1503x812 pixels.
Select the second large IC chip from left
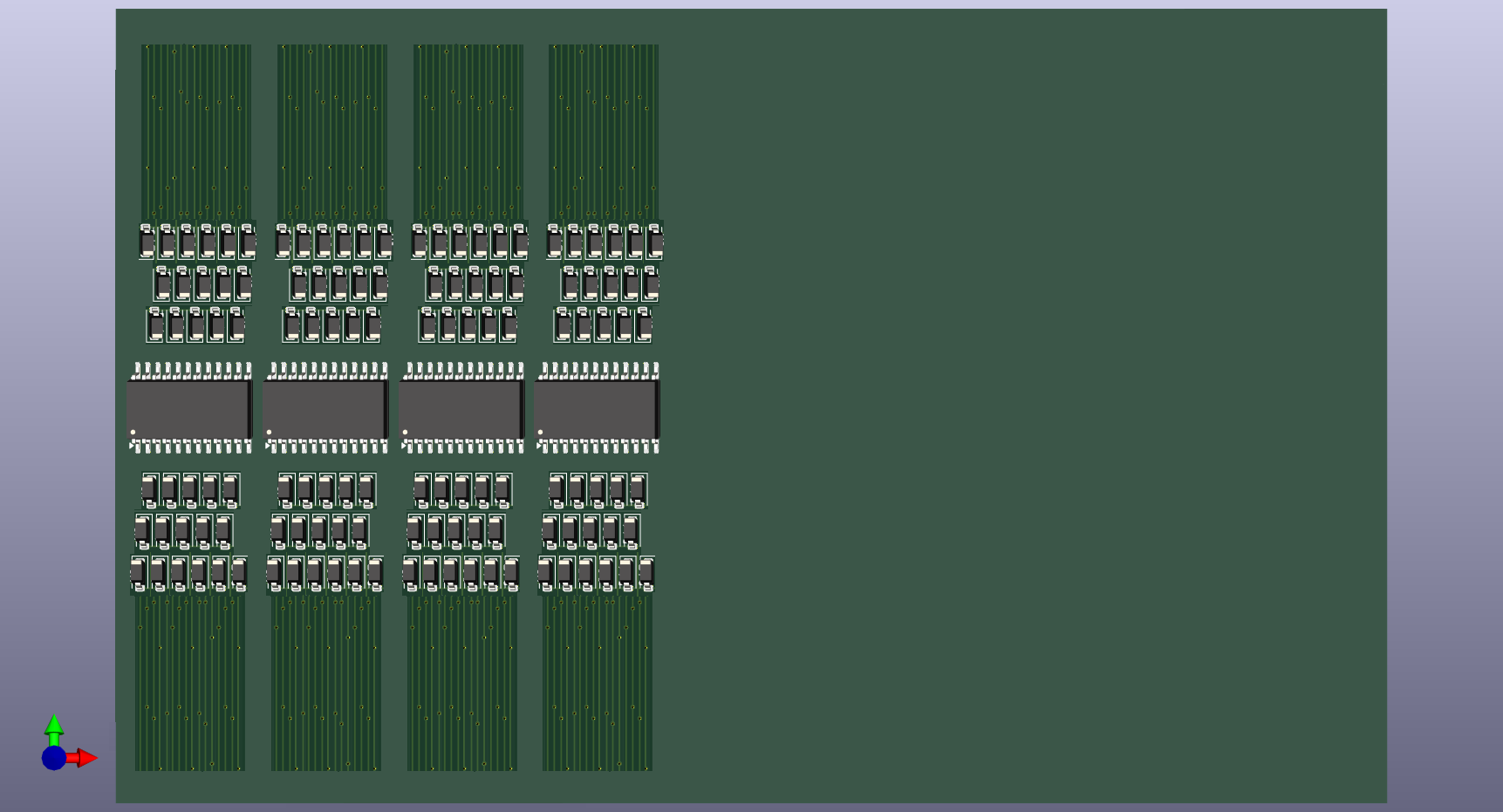(325, 408)
